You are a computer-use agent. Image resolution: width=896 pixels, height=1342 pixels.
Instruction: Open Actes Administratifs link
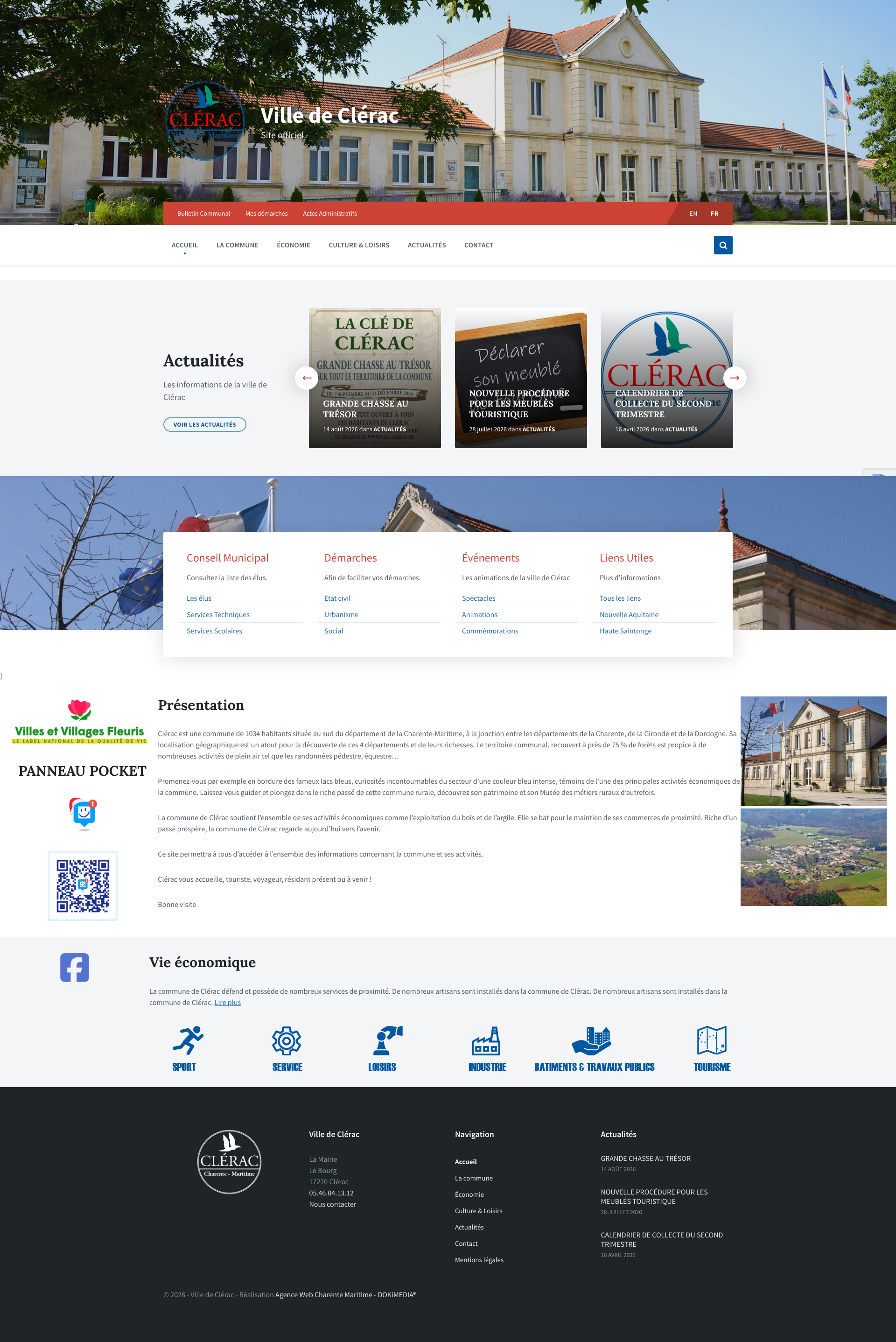(330, 214)
